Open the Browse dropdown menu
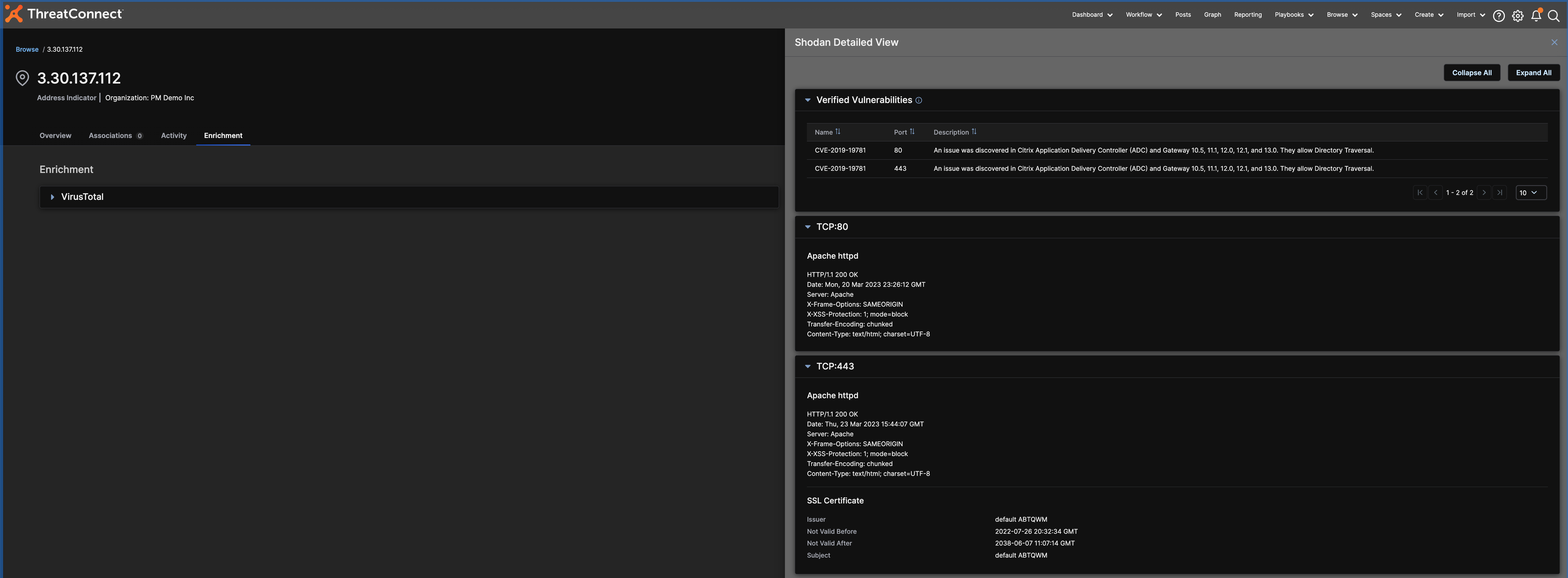Viewport: 1568px width, 578px height. pos(1342,15)
